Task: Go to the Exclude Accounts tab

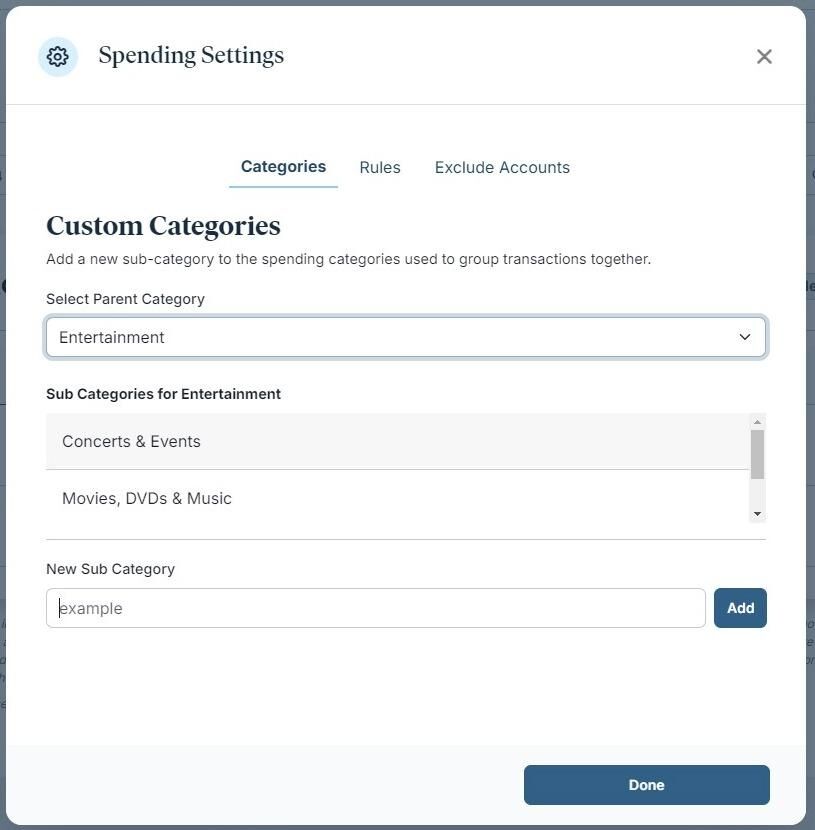Action: point(502,168)
